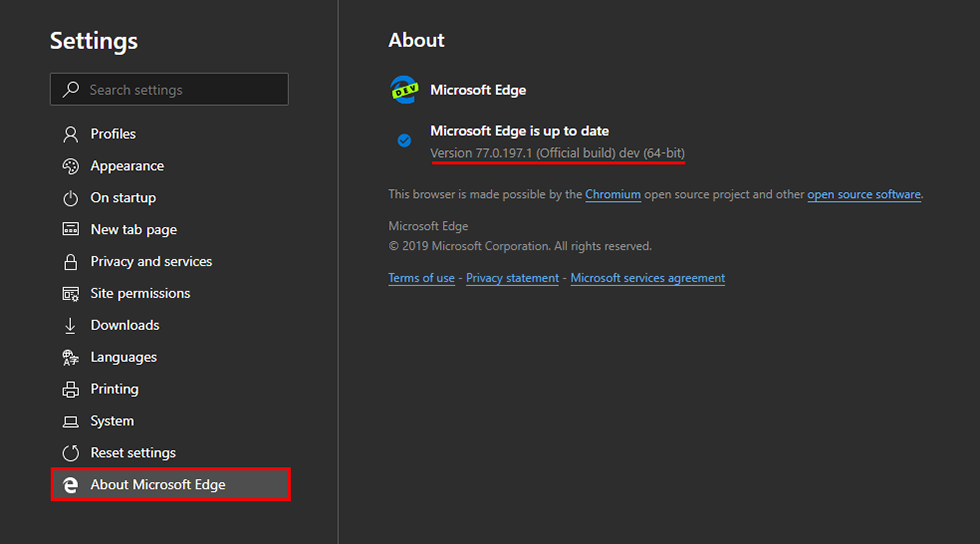Click the Settings heading
Screen dimensions: 980x544
pos(94,41)
